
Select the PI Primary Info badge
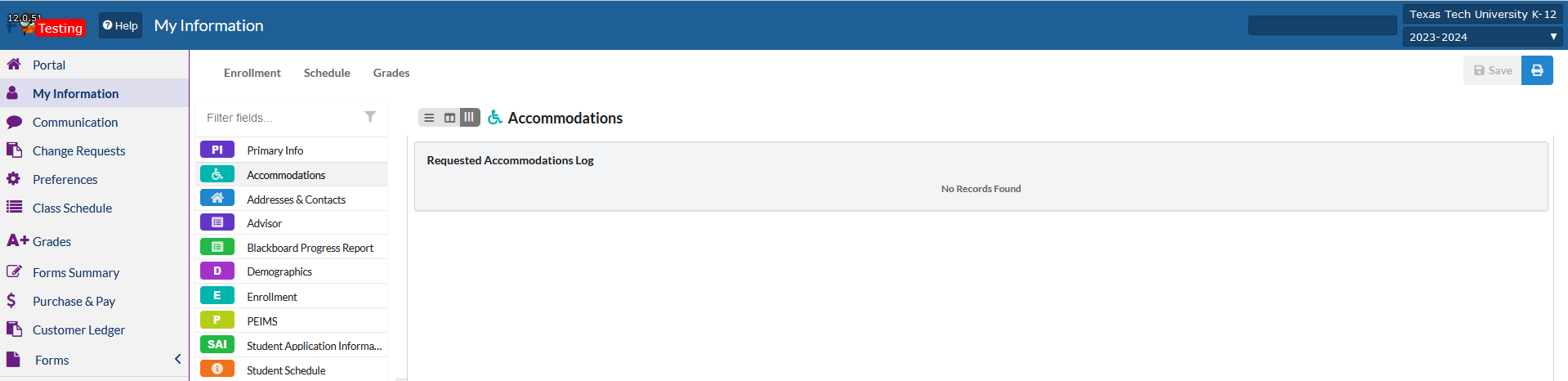(217, 150)
